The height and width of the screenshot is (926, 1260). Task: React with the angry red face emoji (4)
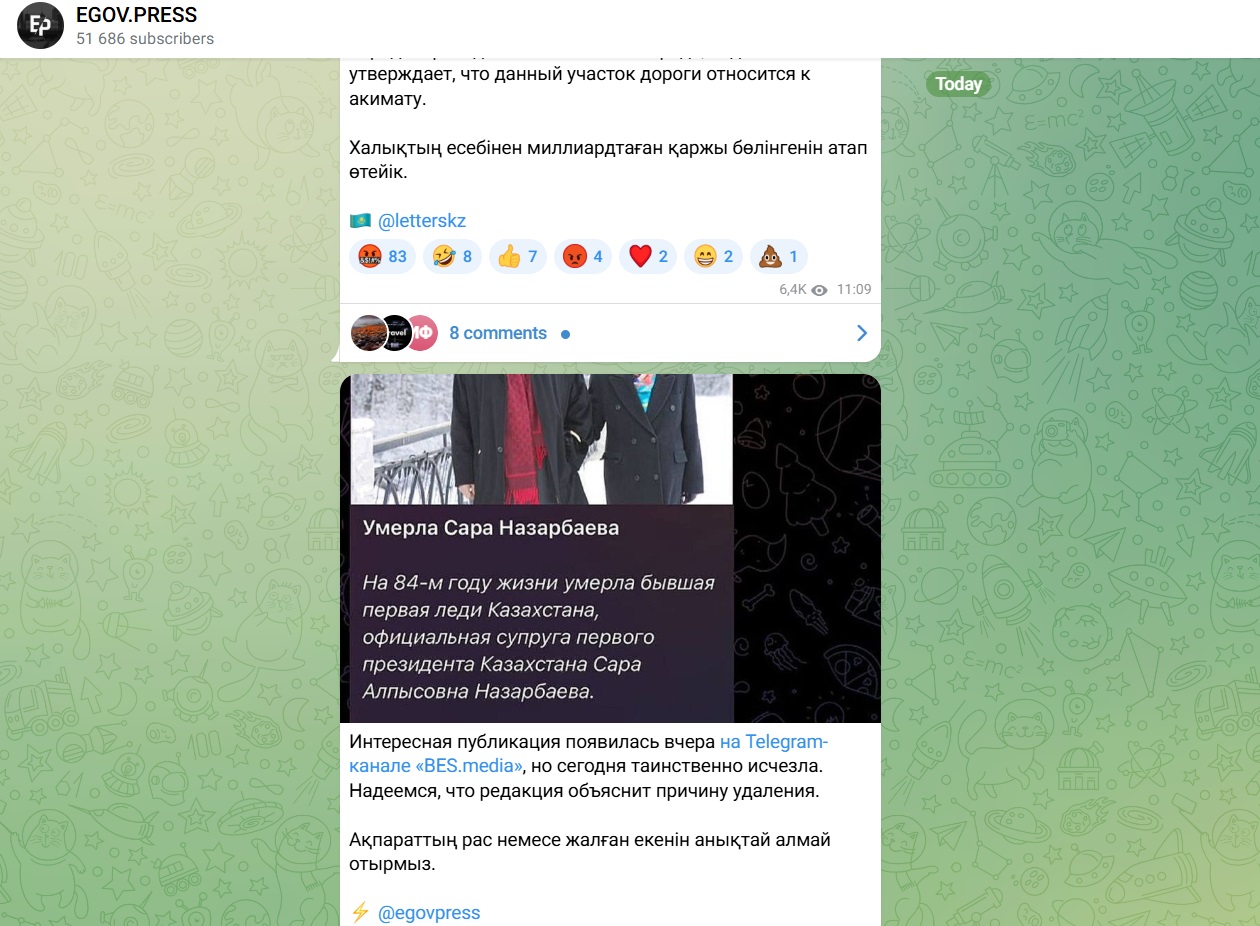[583, 257]
